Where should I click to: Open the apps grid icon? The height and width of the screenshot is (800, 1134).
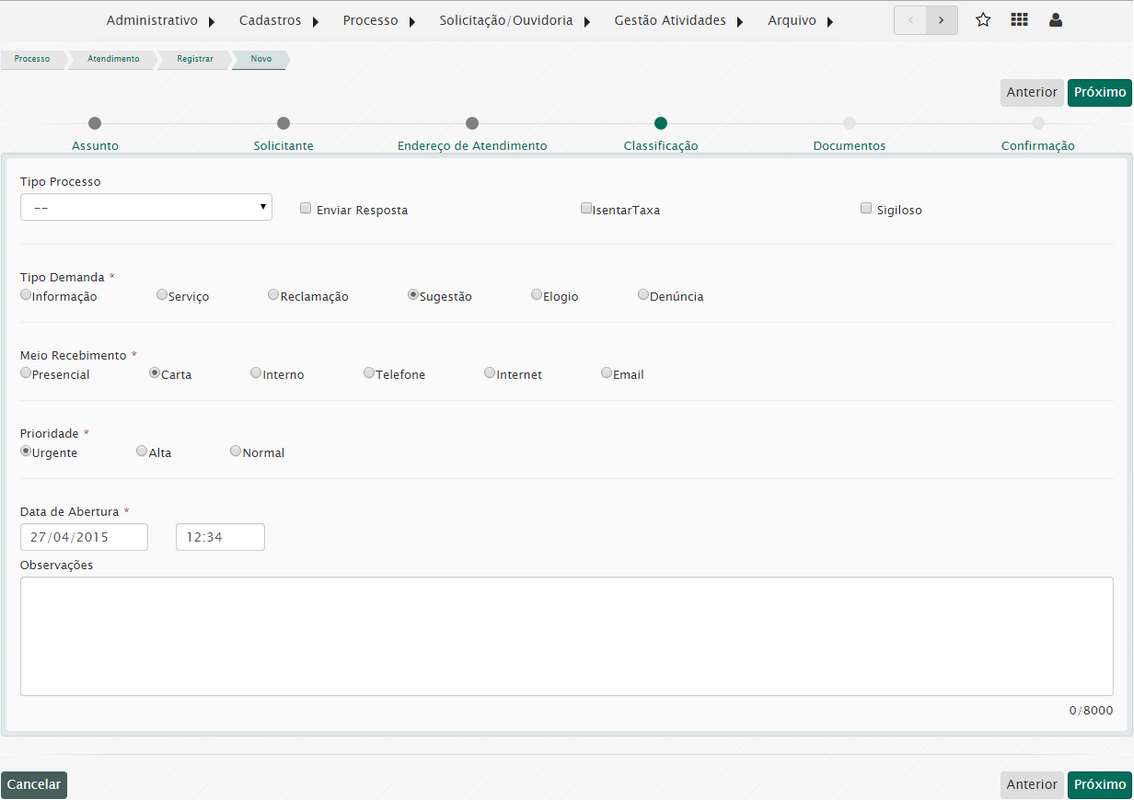[1019, 20]
